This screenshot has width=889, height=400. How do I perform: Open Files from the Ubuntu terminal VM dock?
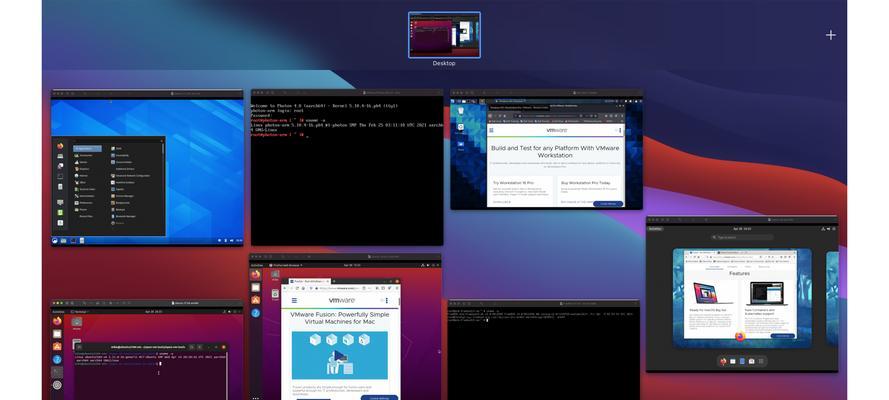click(57, 334)
